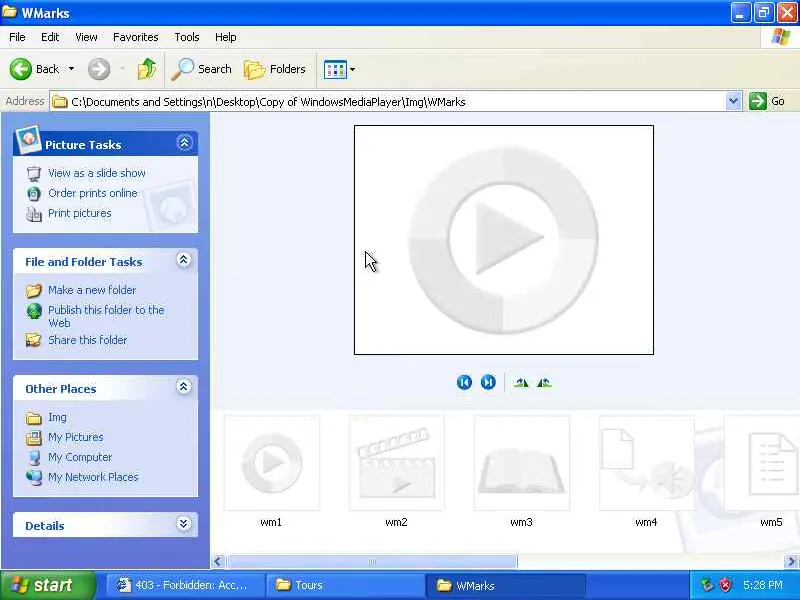This screenshot has height=600, width=800.
Task: Click Make a new folder
Action: pyautogui.click(x=92, y=290)
